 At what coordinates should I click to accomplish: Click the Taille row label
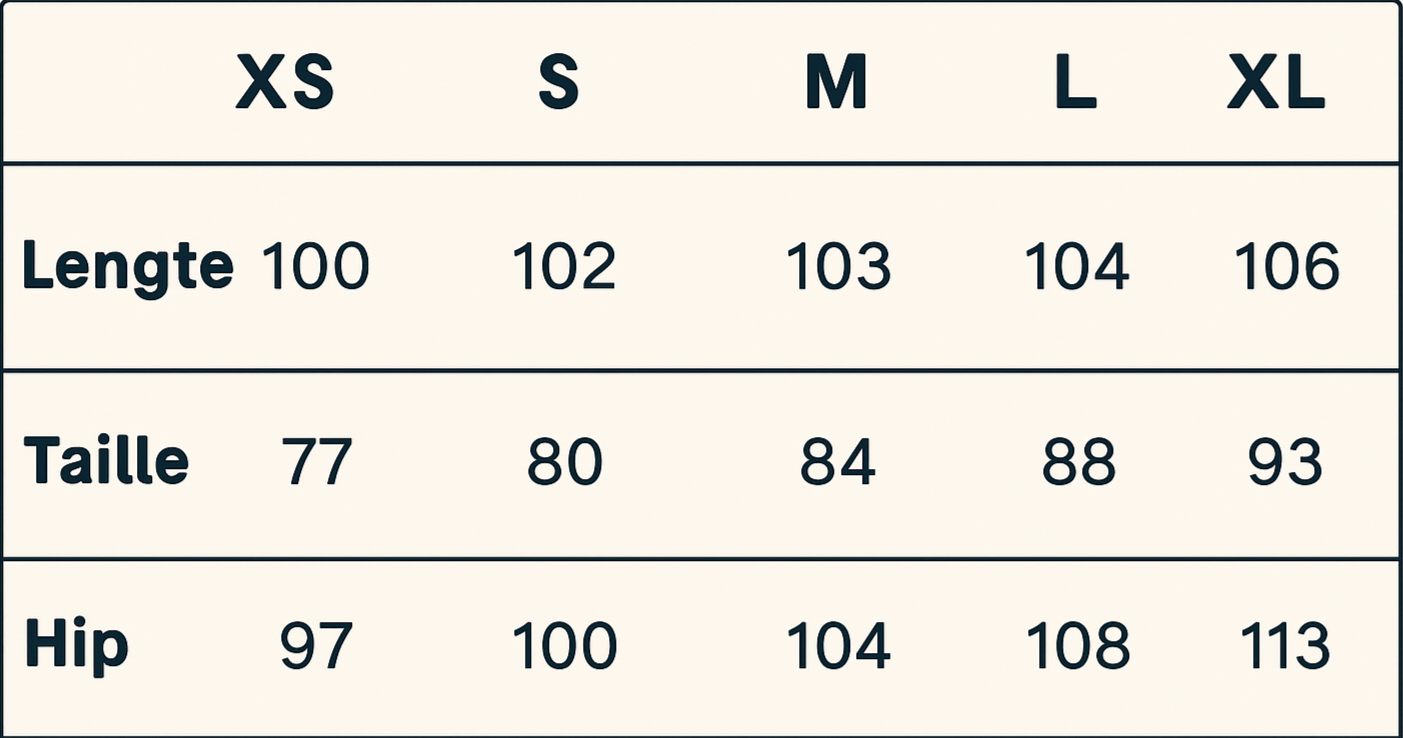tap(106, 461)
